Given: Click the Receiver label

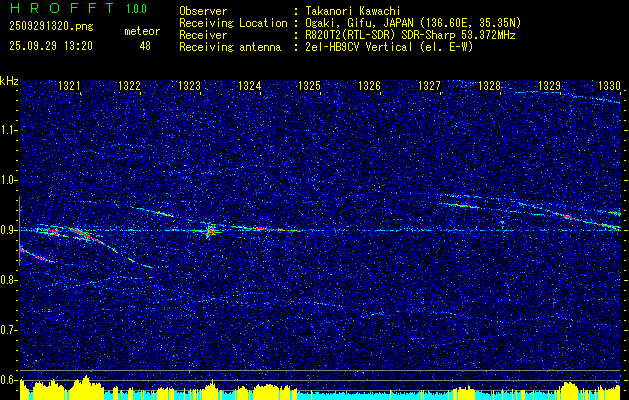Looking at the screenshot, I should [203, 35].
